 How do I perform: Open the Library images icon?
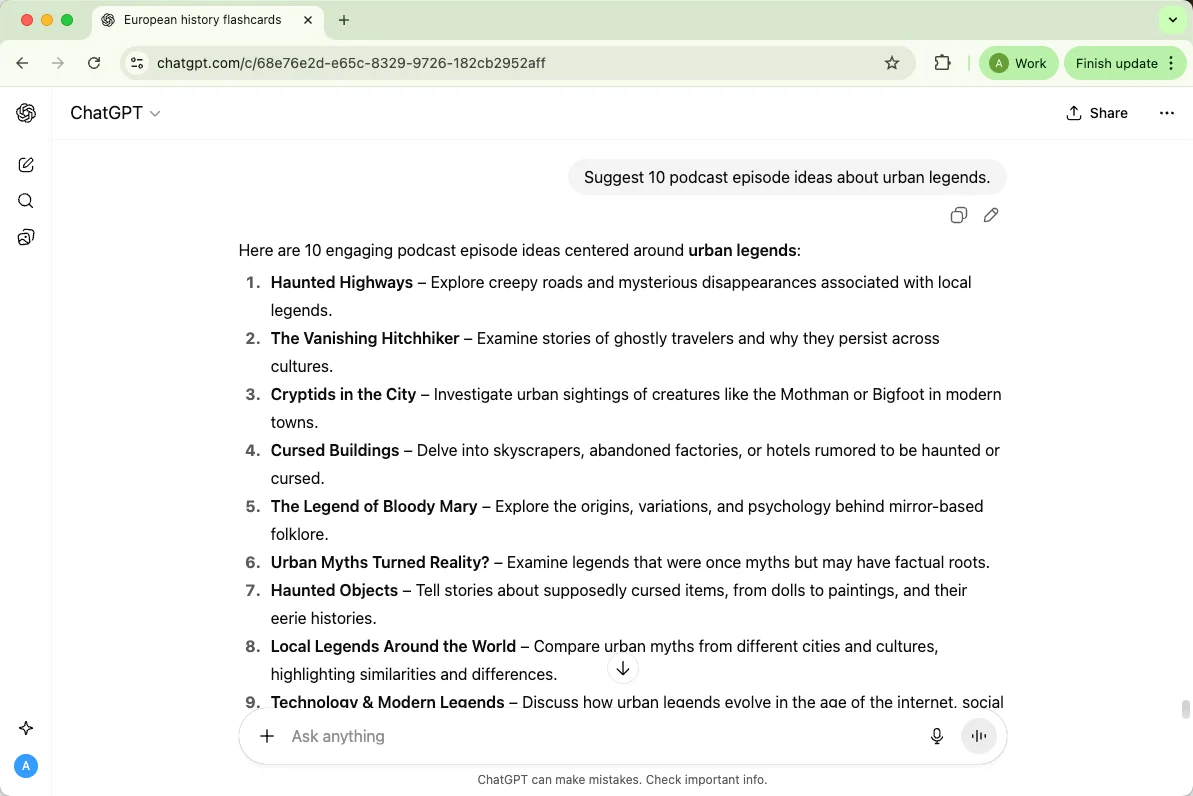pos(26,237)
